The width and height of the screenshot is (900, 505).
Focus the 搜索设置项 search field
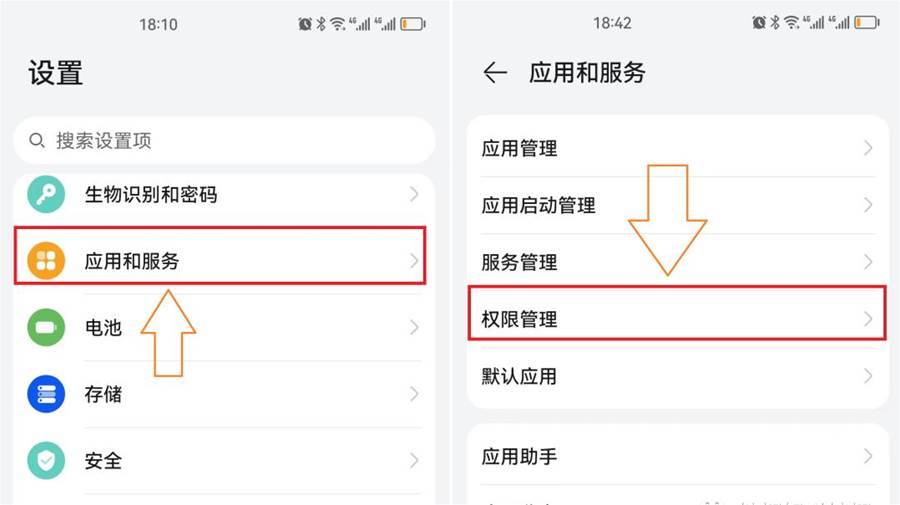point(224,141)
